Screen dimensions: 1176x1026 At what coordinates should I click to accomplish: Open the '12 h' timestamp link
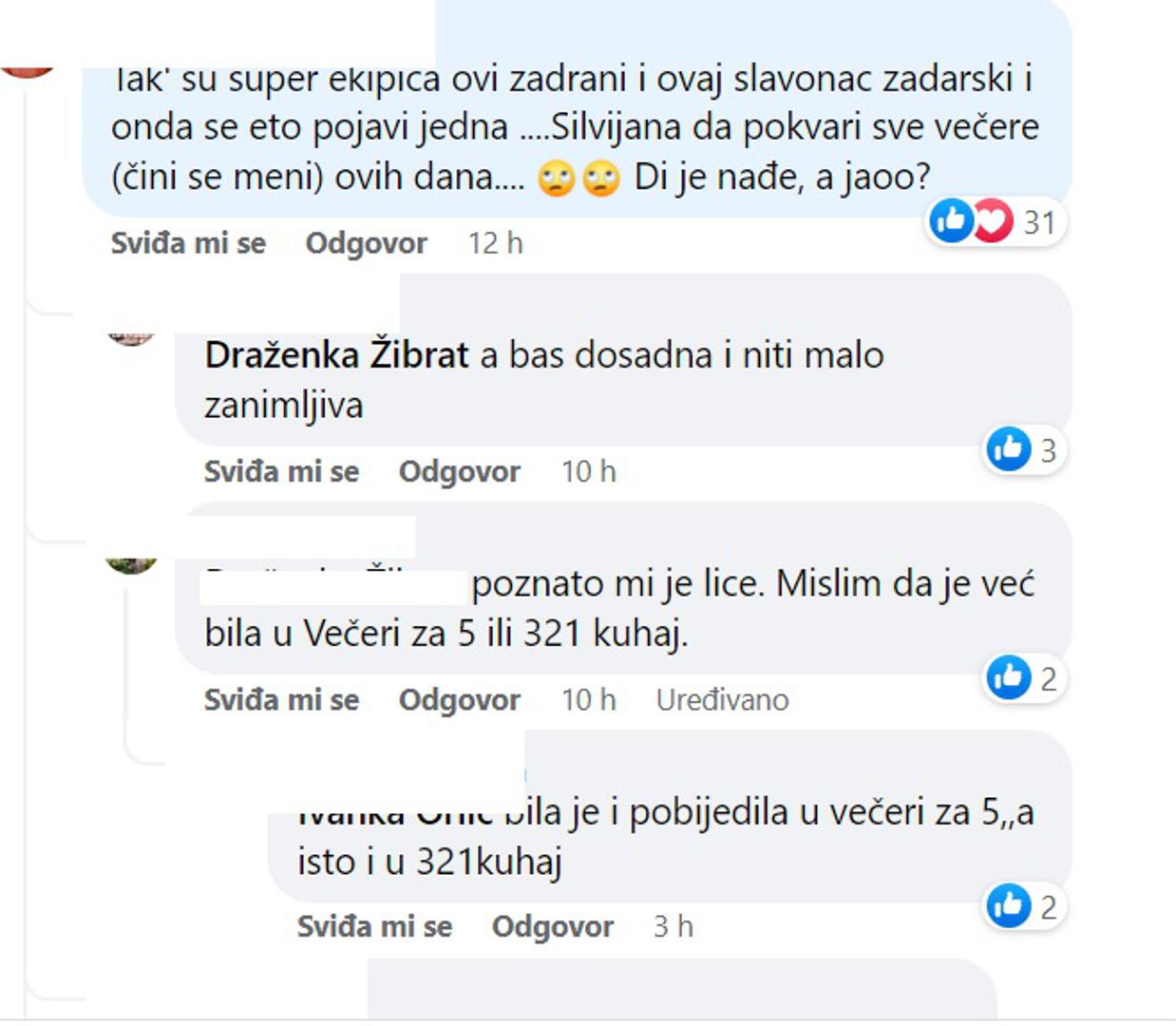click(x=495, y=243)
